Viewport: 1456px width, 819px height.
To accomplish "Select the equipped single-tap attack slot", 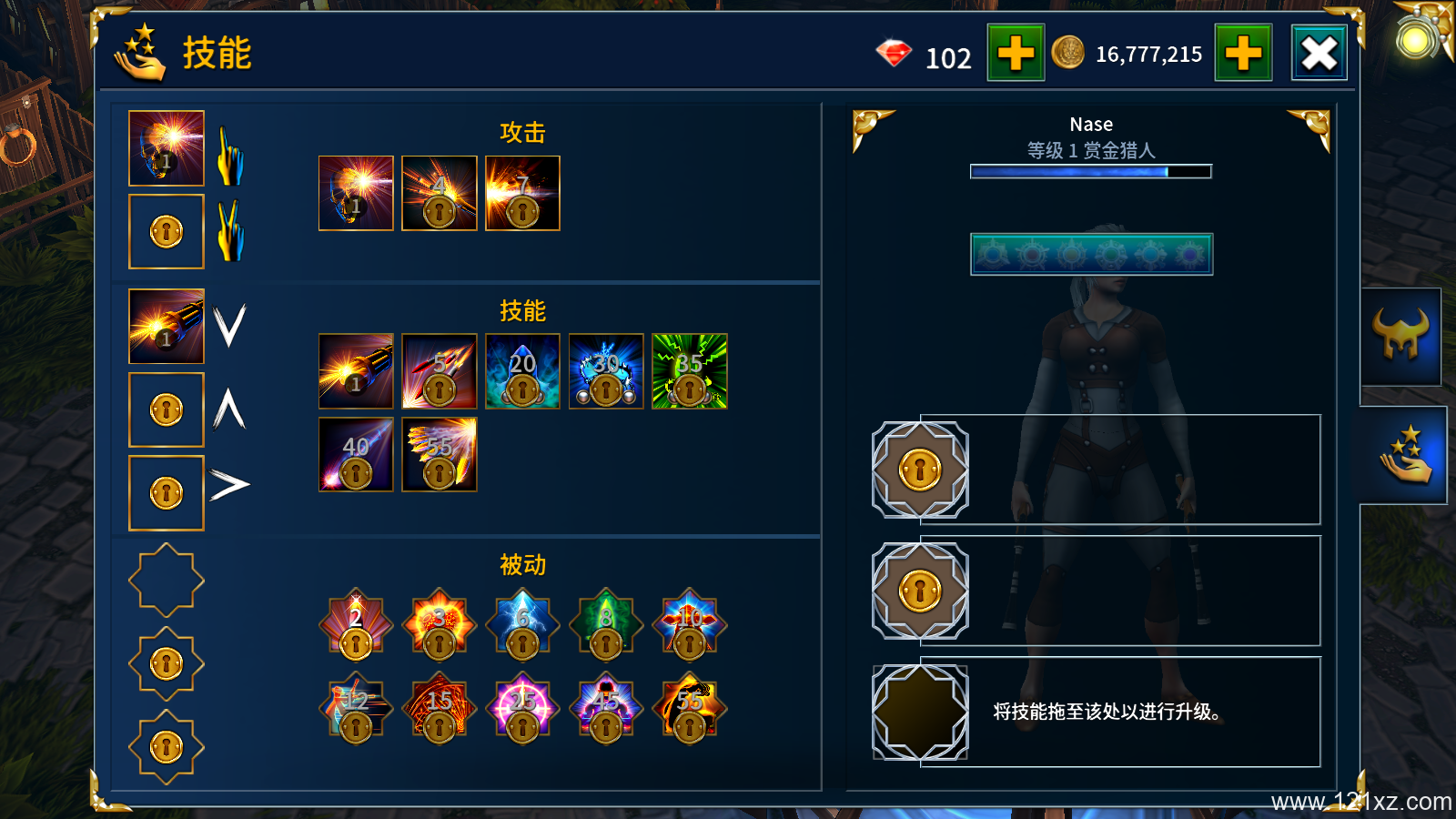I will (167, 148).
